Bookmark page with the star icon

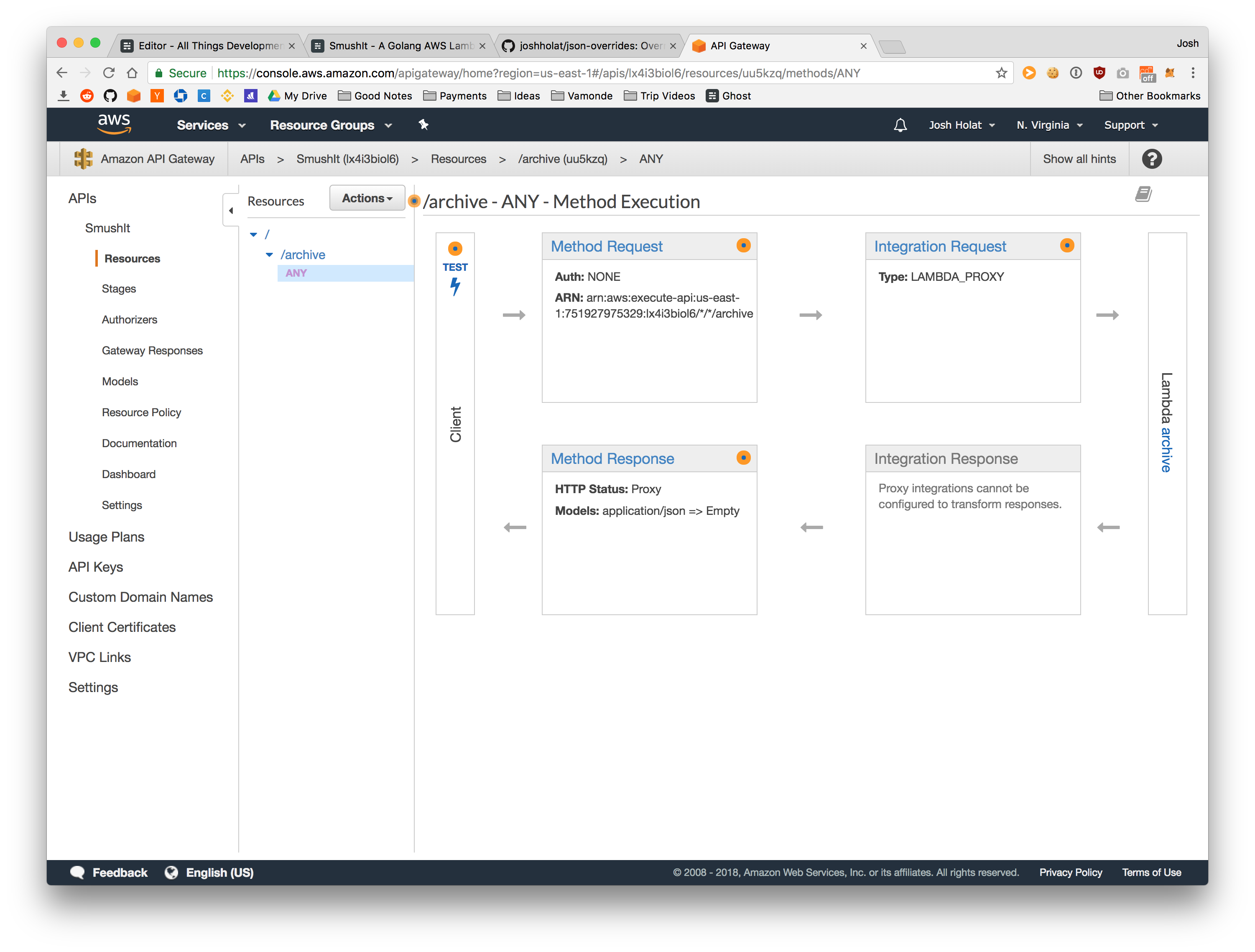coord(1001,73)
